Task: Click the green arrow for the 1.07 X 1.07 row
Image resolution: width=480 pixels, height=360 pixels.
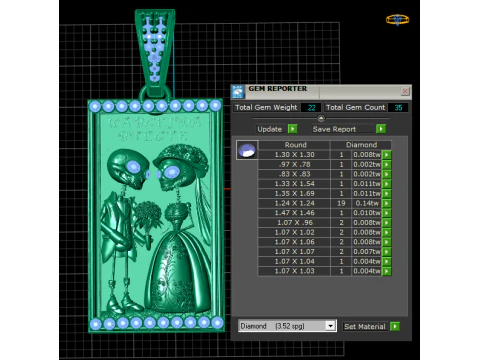Action: coord(387,252)
